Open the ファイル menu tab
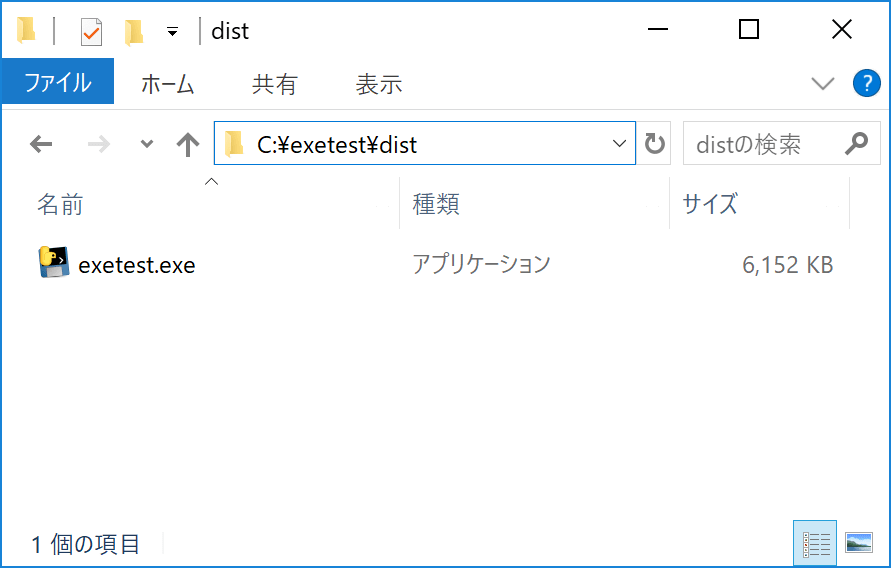Screen dimensions: 891x568 pos(57,84)
